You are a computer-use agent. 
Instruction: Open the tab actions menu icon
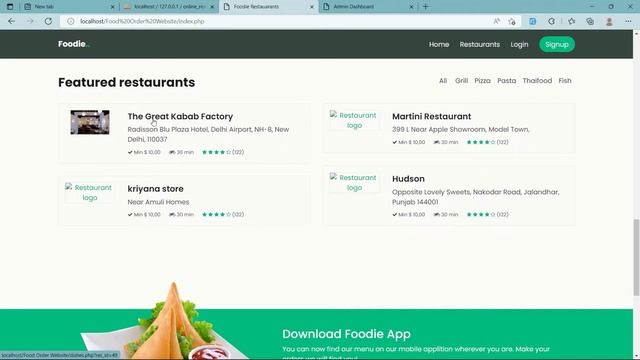10,7
